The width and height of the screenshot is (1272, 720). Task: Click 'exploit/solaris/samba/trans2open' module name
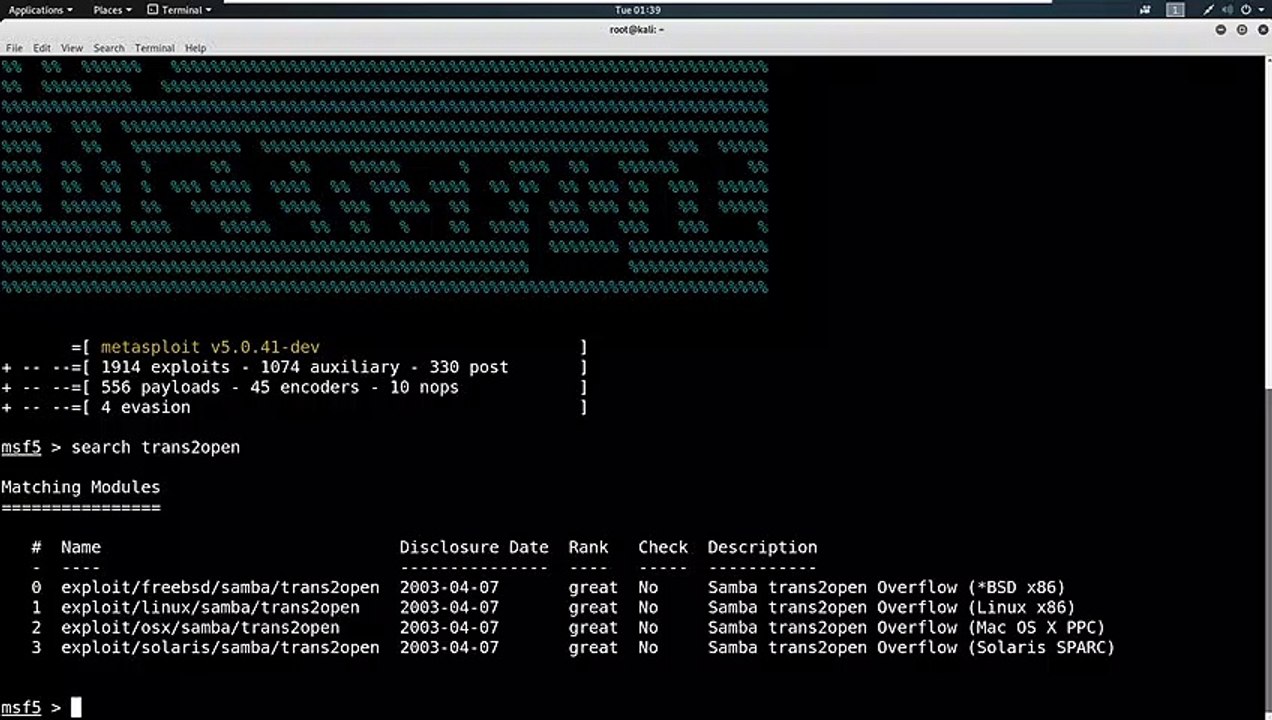point(220,647)
